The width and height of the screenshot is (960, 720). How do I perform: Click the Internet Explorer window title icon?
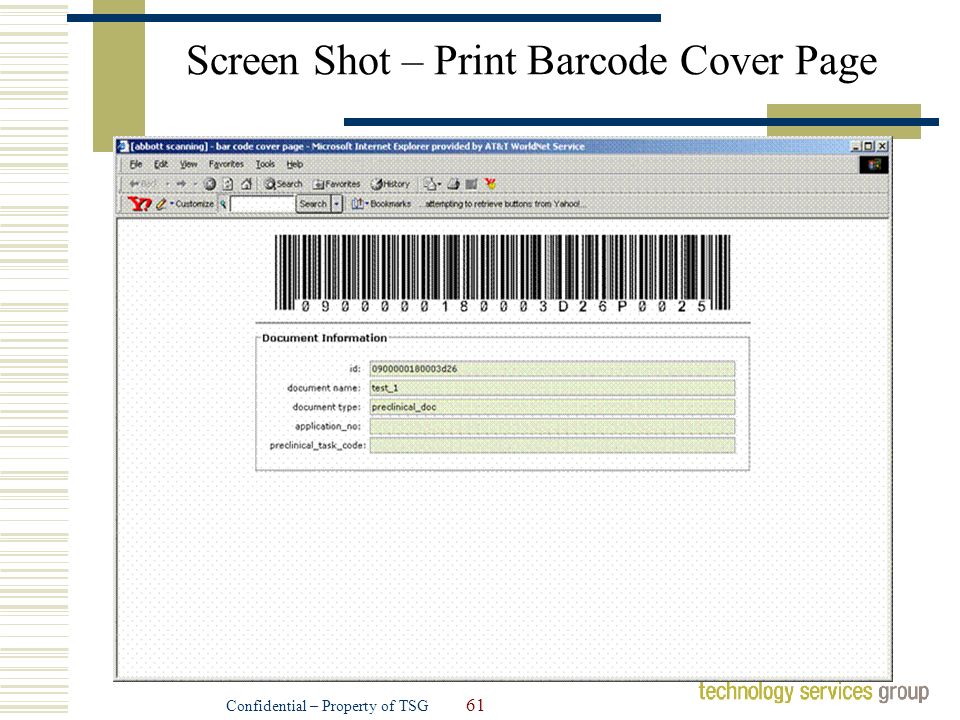(x=122, y=146)
